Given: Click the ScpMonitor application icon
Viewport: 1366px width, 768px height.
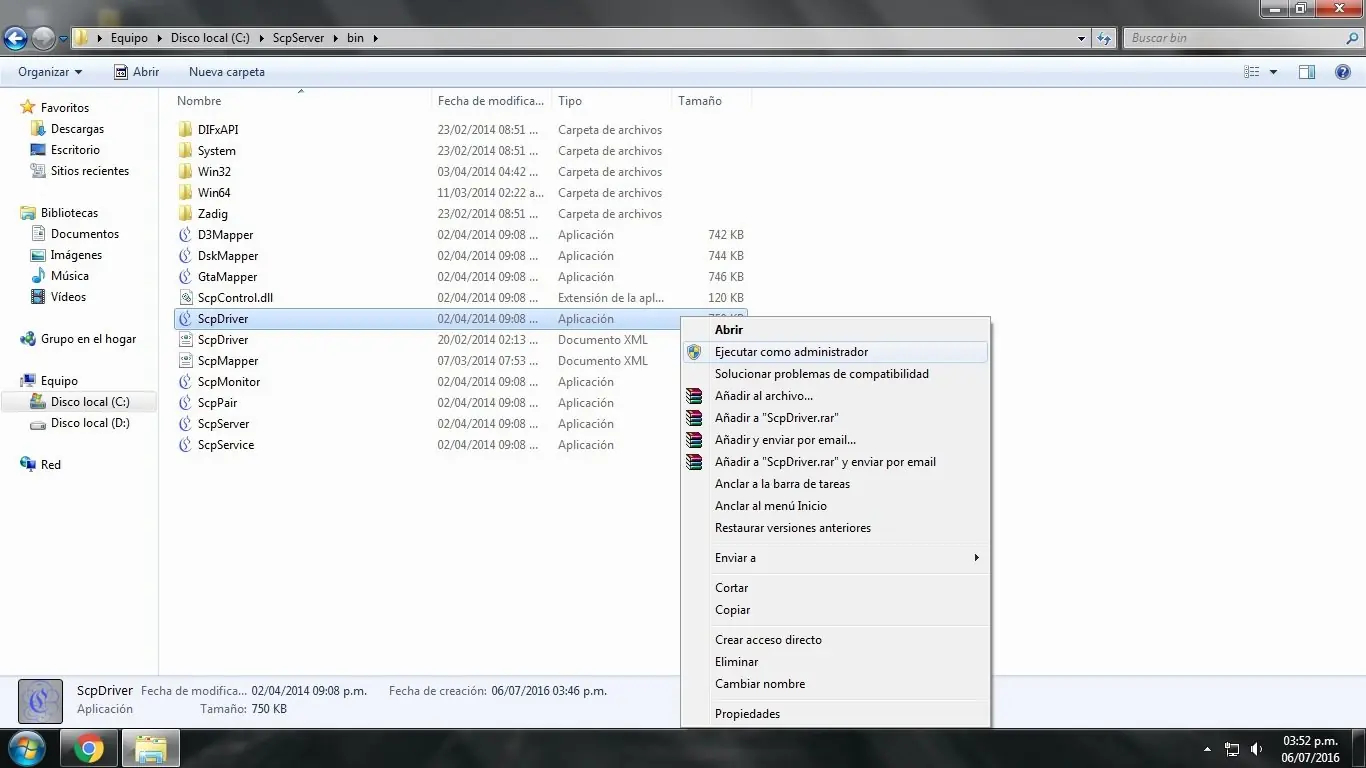Looking at the screenshot, I should tap(185, 382).
